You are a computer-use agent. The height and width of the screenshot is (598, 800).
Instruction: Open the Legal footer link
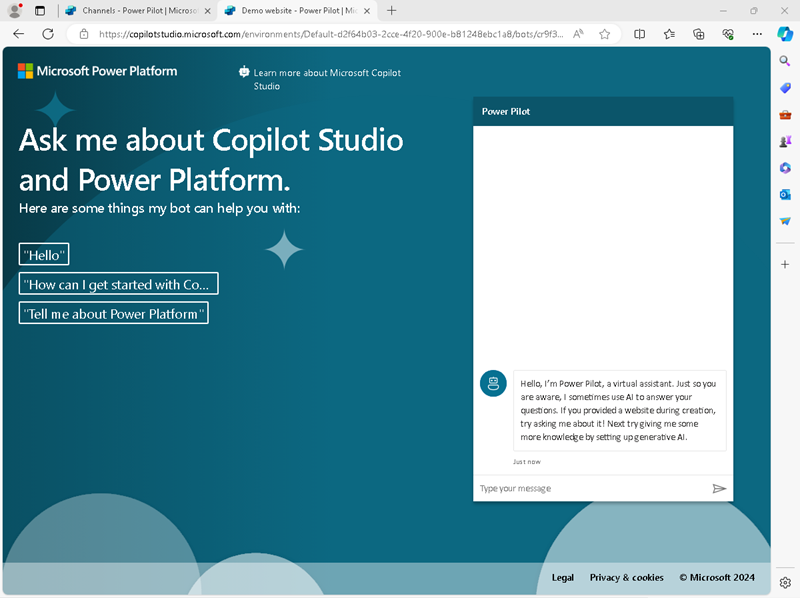tap(563, 578)
